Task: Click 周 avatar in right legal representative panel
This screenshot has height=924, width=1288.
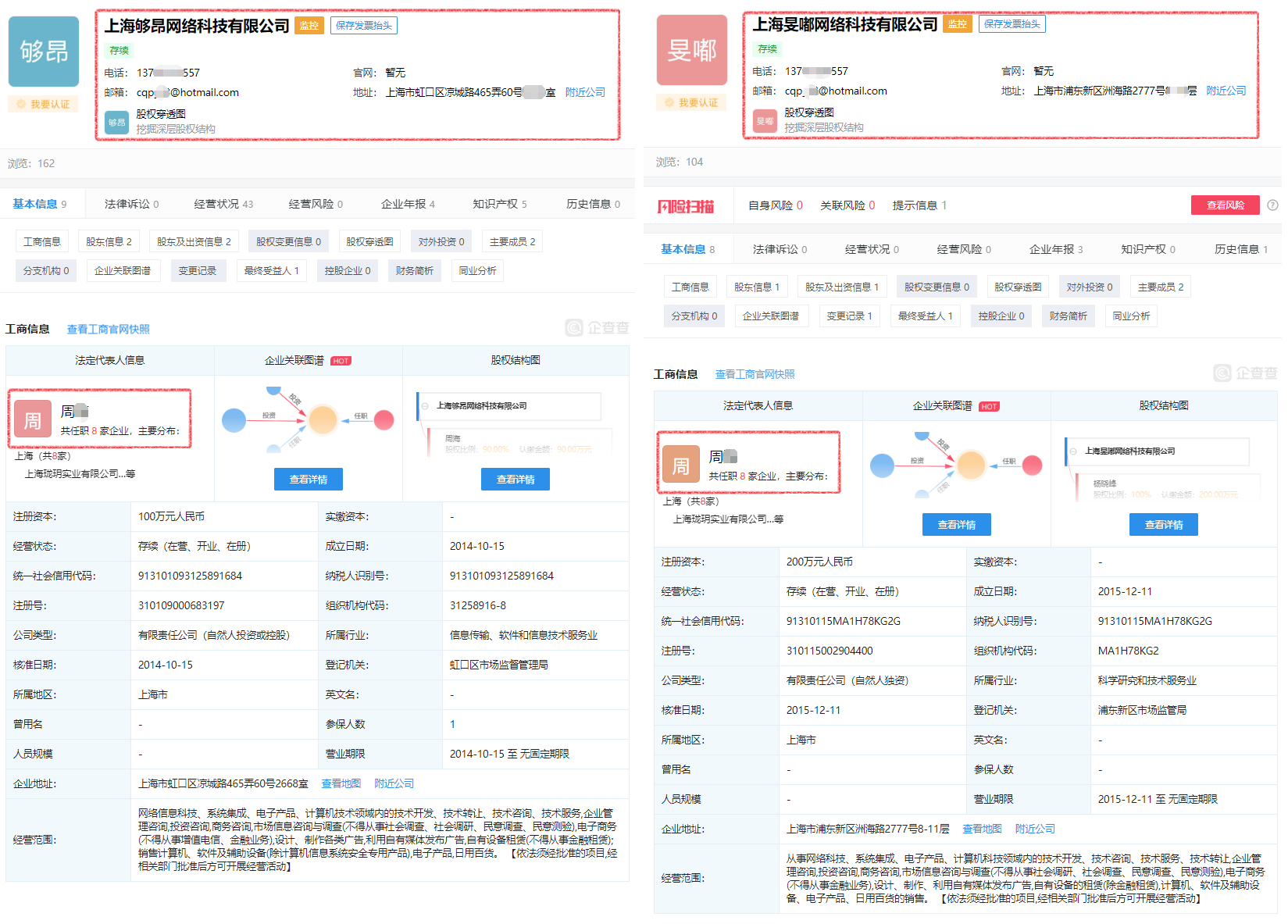Action: 681,465
